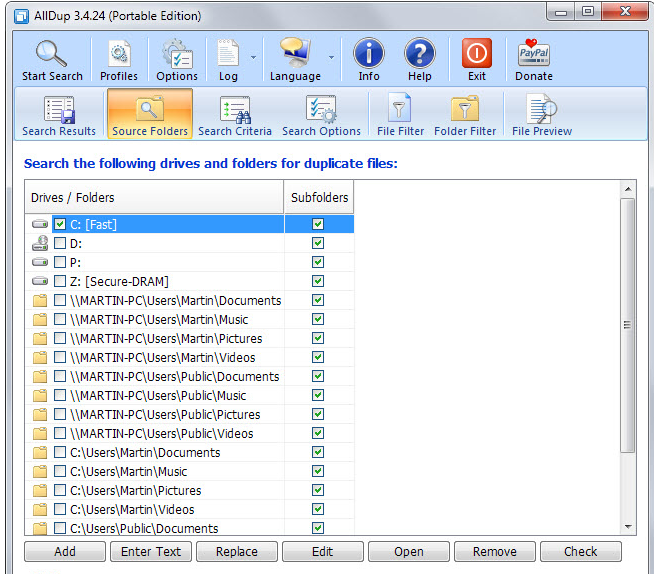
Task: Expand the Language dropdown arrow
Action: 331,57
